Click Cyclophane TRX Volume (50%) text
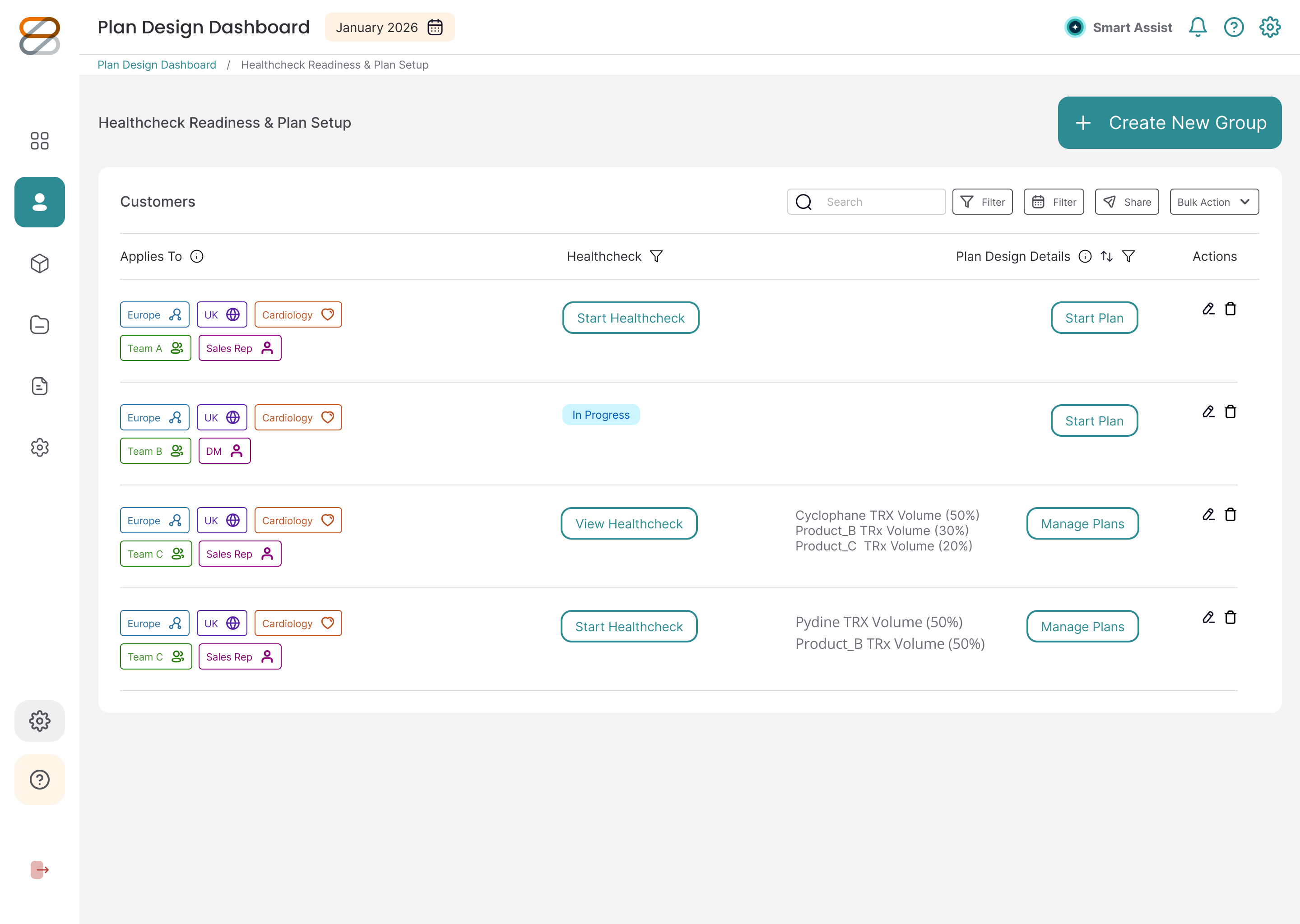Viewport: 1300px width, 924px height. (x=887, y=516)
